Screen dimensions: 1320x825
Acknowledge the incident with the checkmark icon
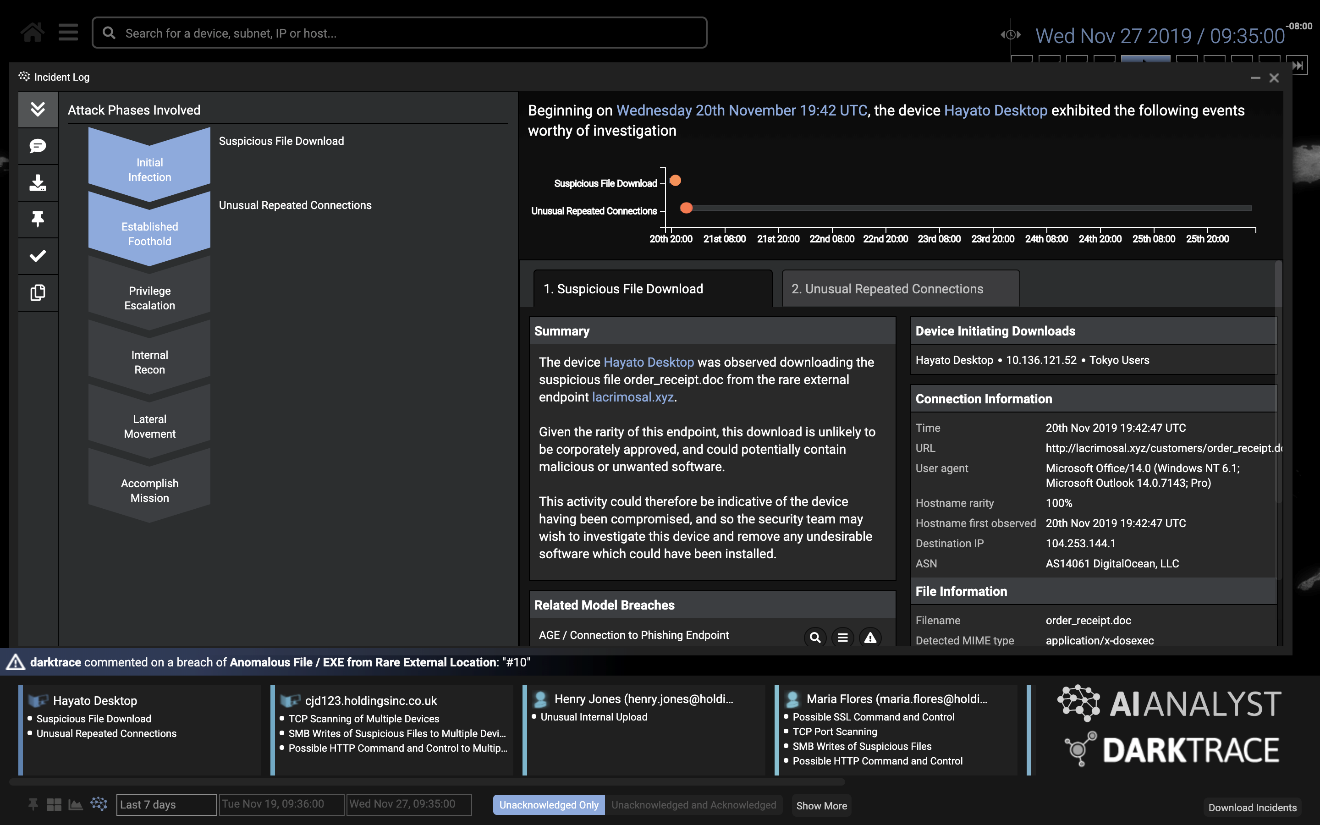click(38, 256)
